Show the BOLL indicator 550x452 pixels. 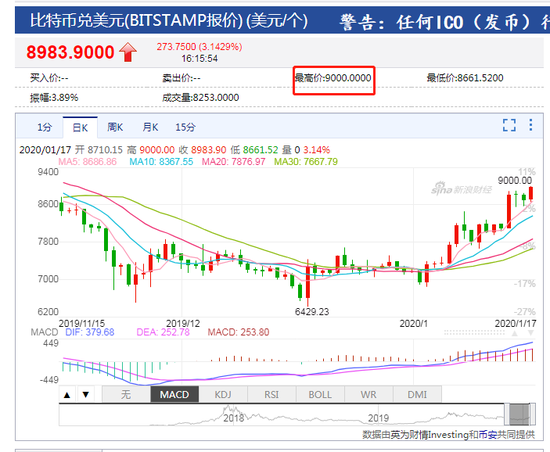pos(320,394)
